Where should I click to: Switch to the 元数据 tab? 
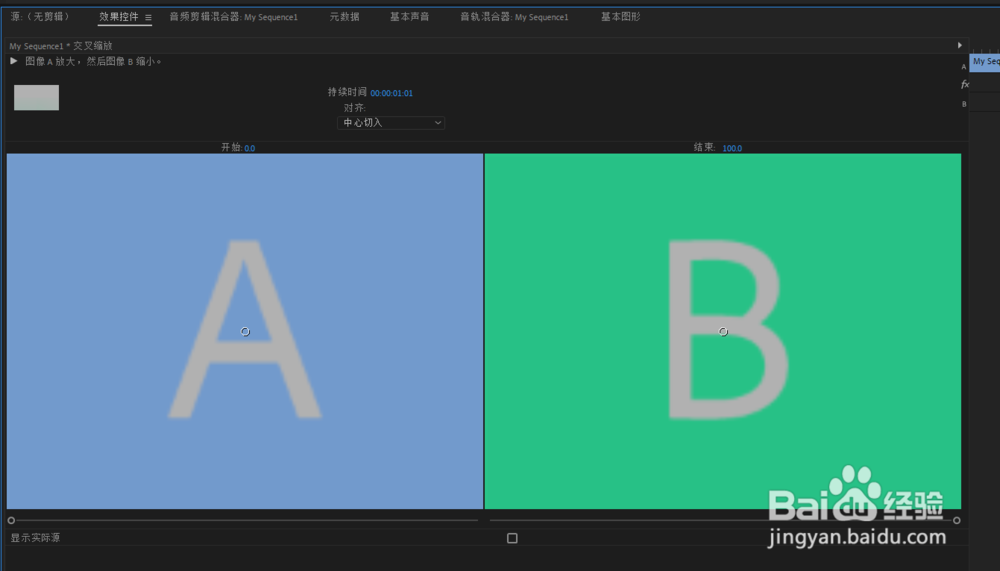(x=344, y=17)
